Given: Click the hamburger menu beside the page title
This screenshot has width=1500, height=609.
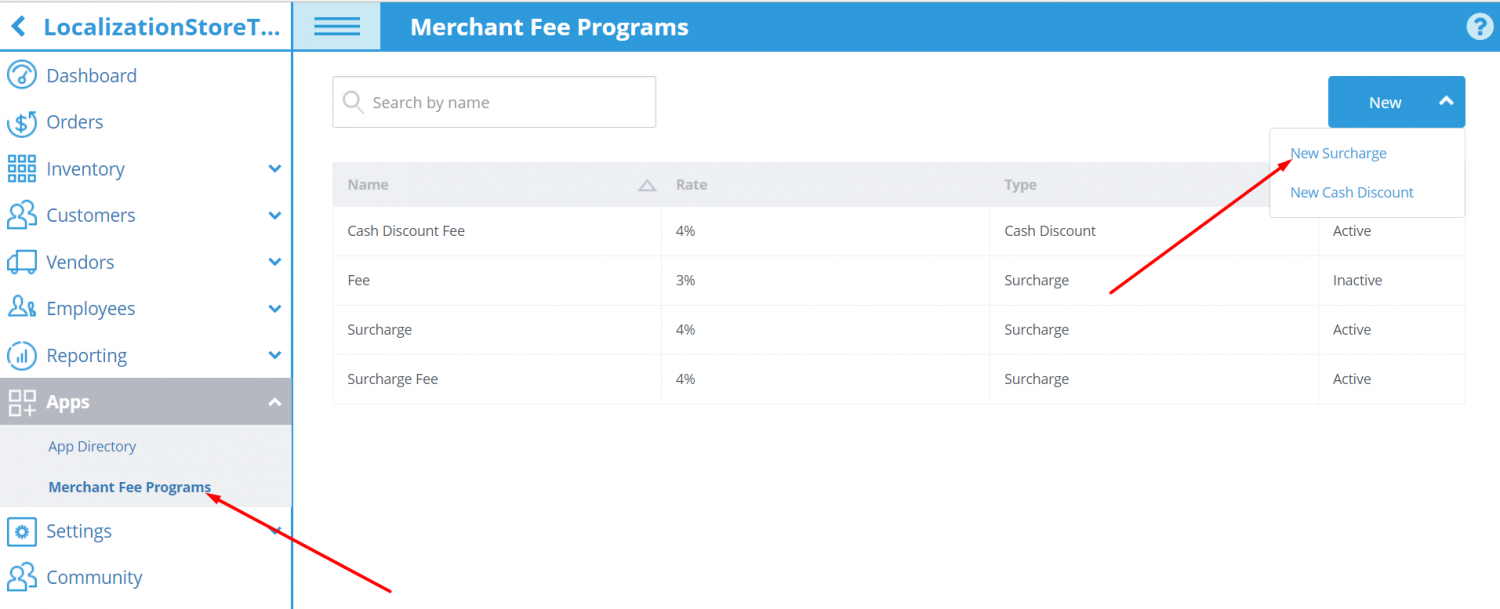Looking at the screenshot, I should point(336,26).
